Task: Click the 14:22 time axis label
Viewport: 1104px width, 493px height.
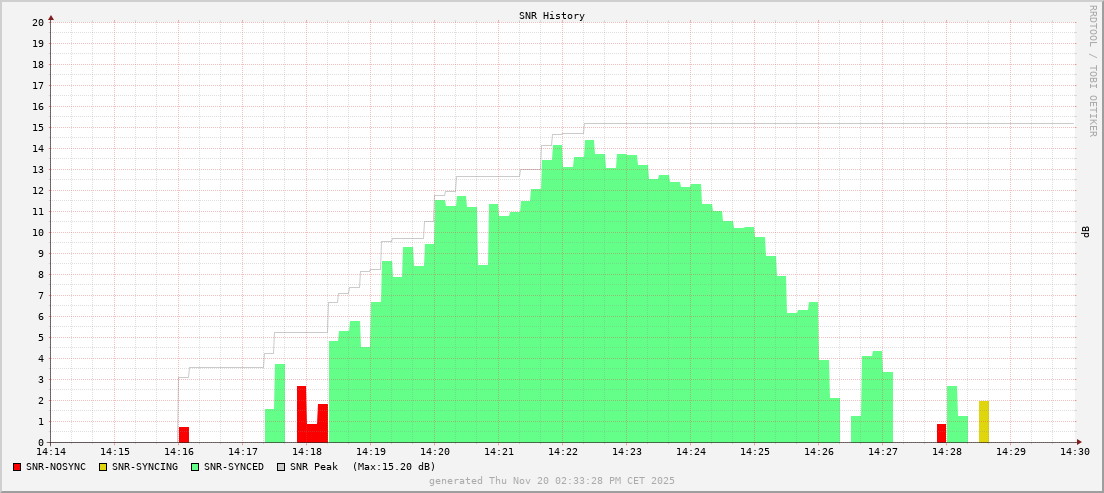Action: coord(563,453)
